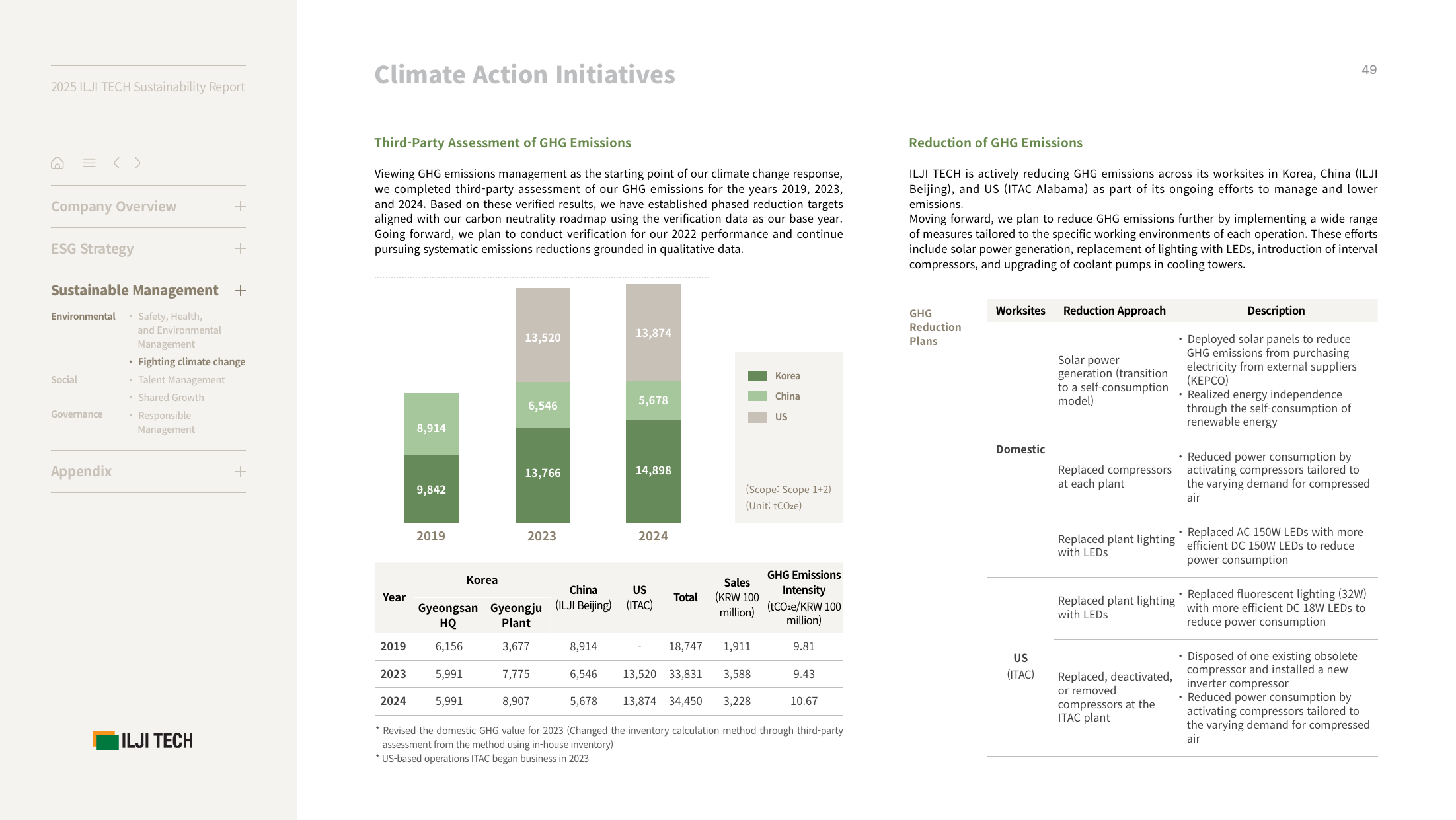This screenshot has width=1456, height=820.
Task: Open ESG Strategy menu entry
Action: (93, 248)
